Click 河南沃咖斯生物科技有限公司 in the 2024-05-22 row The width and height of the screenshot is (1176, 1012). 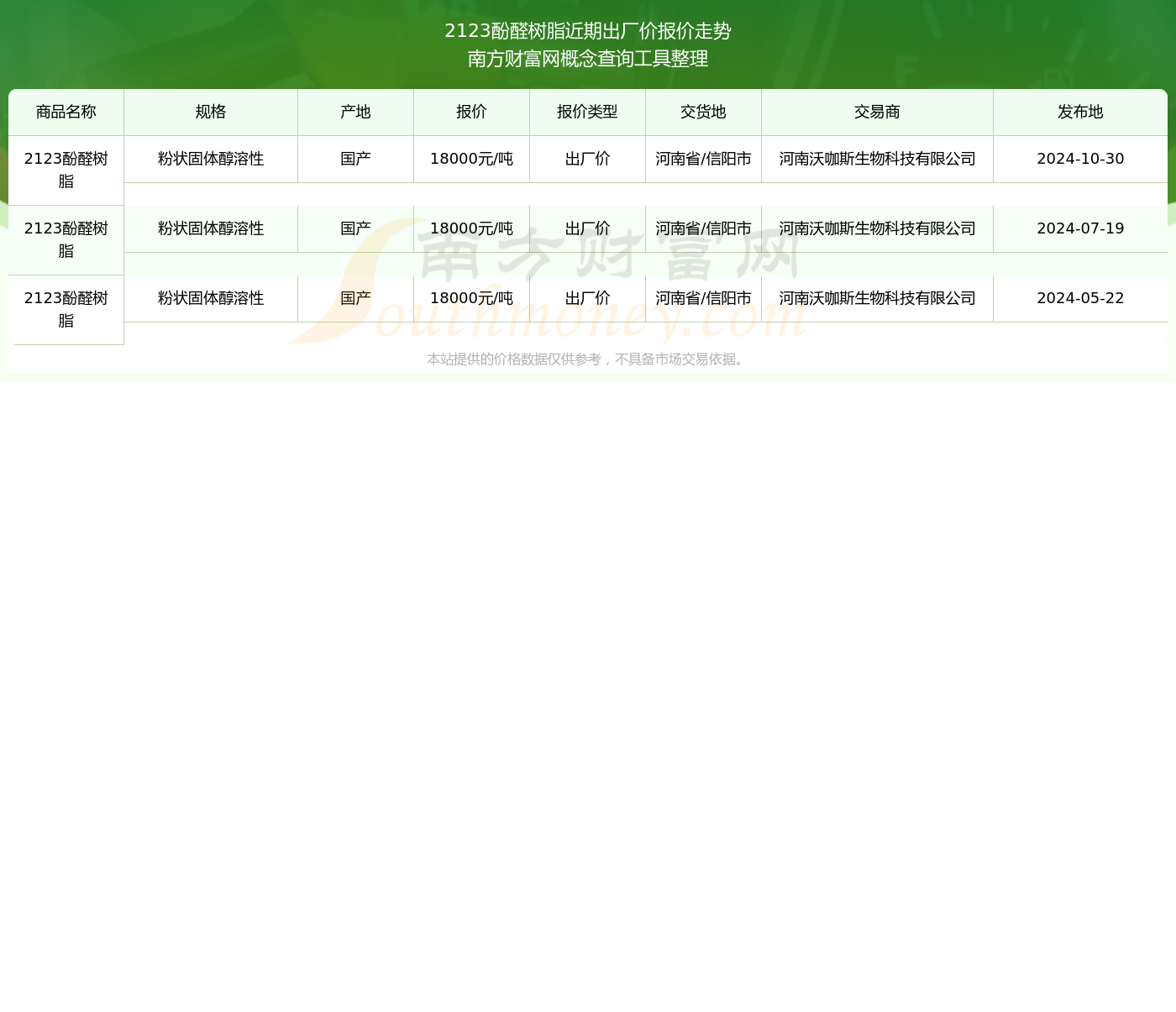click(x=877, y=298)
